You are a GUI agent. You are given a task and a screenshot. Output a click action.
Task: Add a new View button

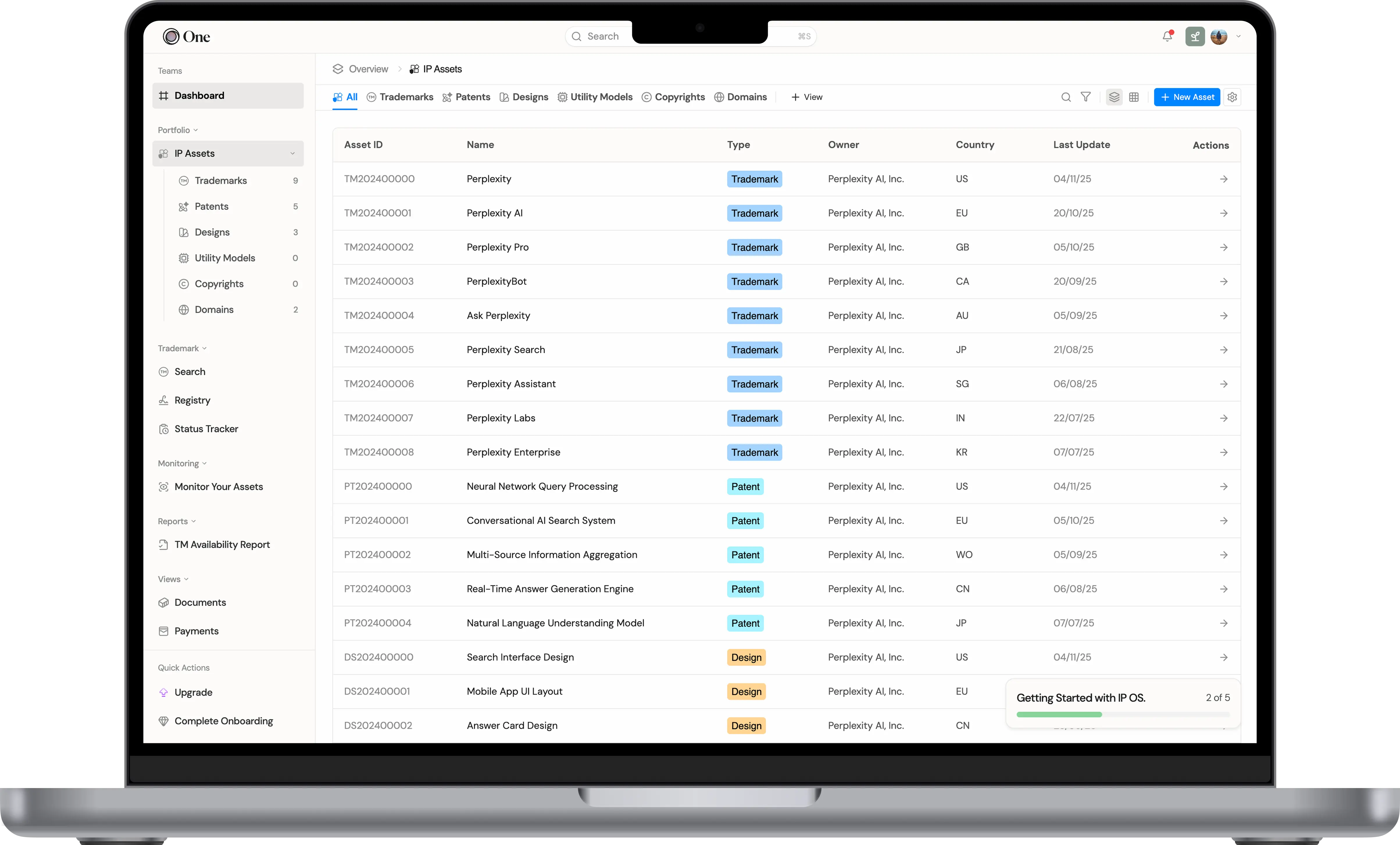(x=806, y=97)
